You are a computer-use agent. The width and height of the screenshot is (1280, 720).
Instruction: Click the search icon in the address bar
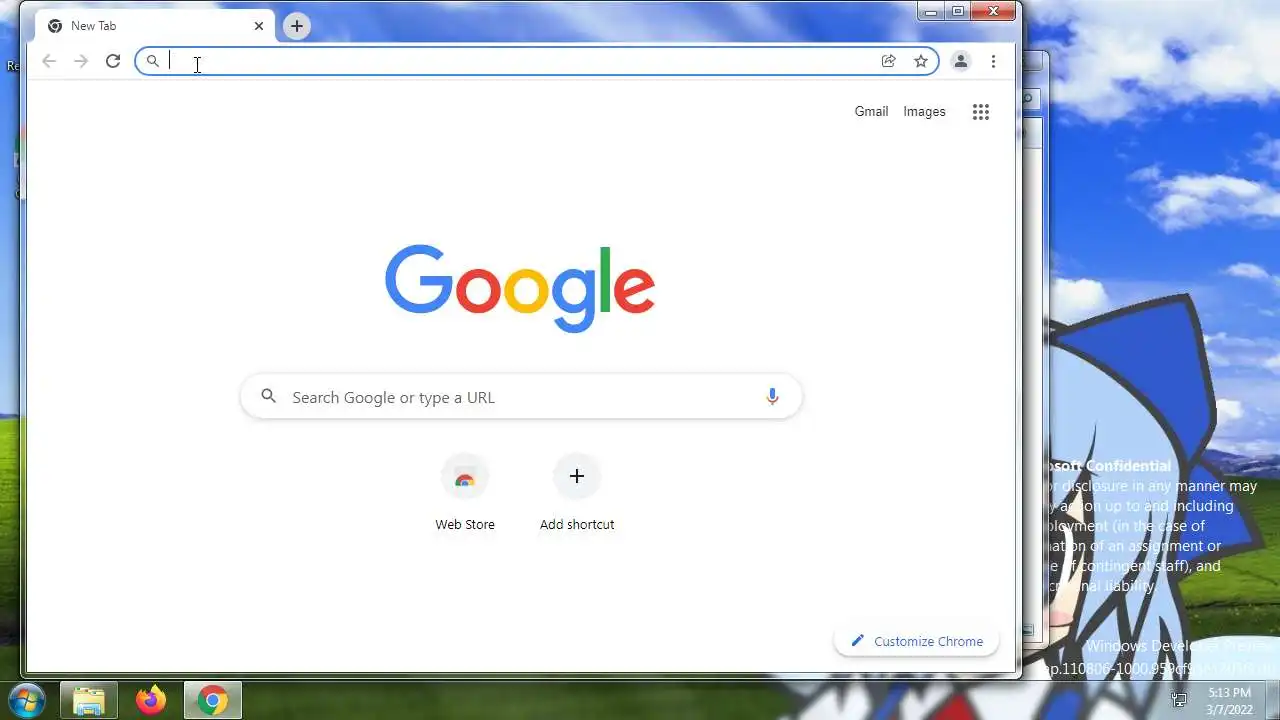click(153, 61)
